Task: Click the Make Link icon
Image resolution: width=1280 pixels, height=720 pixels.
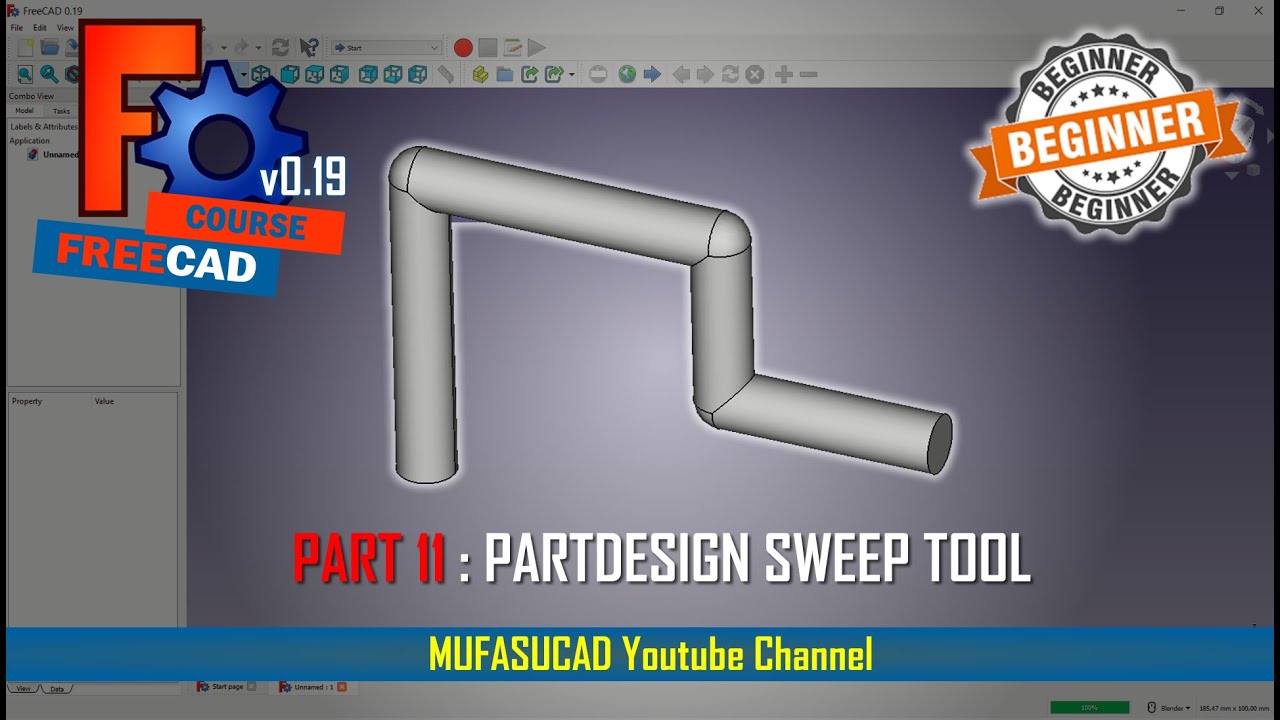Action: [x=530, y=74]
